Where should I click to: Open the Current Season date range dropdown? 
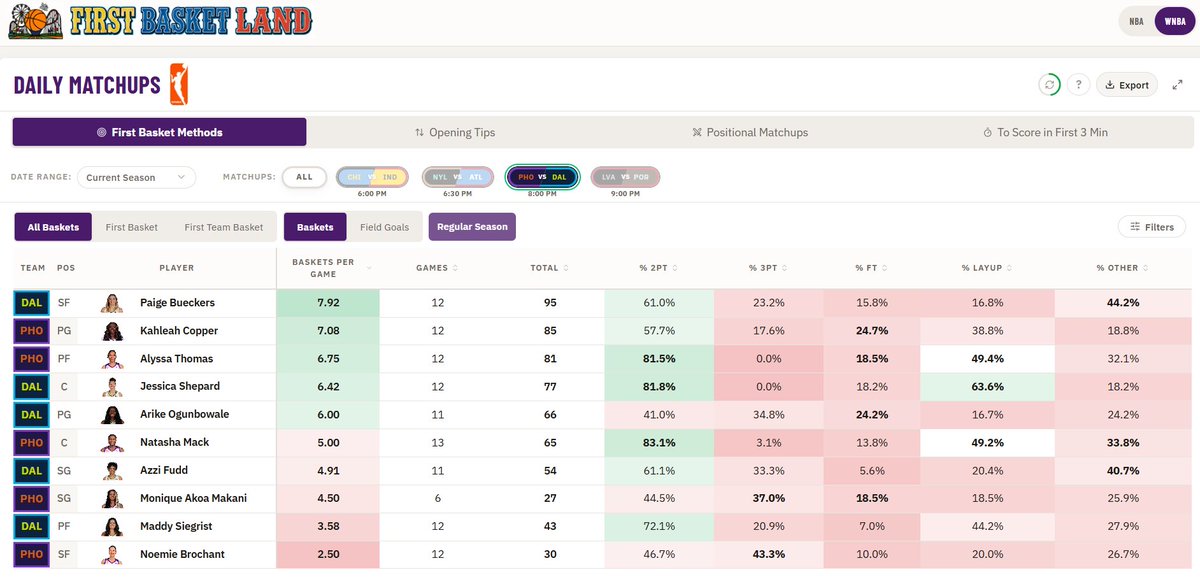(x=136, y=177)
